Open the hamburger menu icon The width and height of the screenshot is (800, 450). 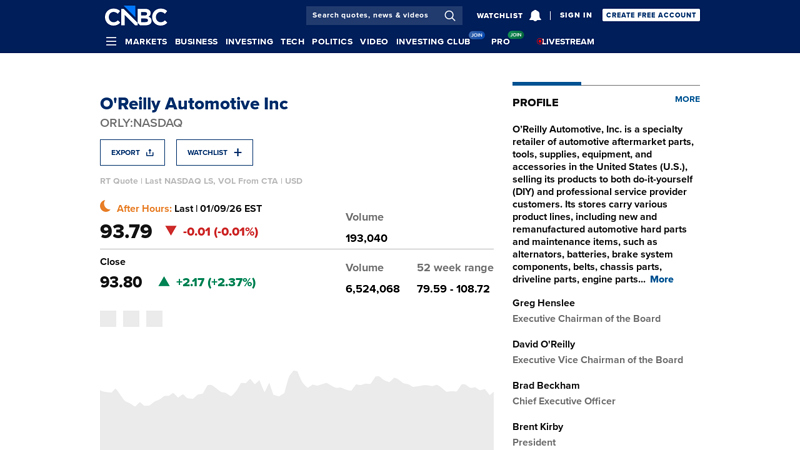click(111, 41)
